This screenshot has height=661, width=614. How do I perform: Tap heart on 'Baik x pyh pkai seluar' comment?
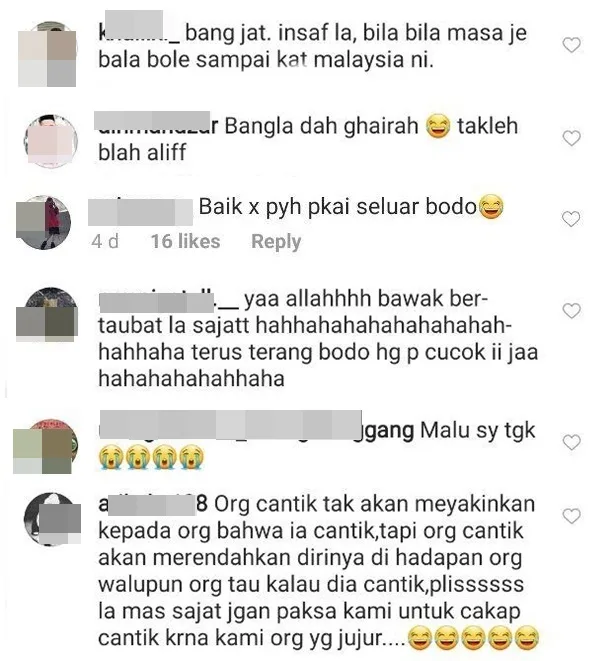(571, 219)
